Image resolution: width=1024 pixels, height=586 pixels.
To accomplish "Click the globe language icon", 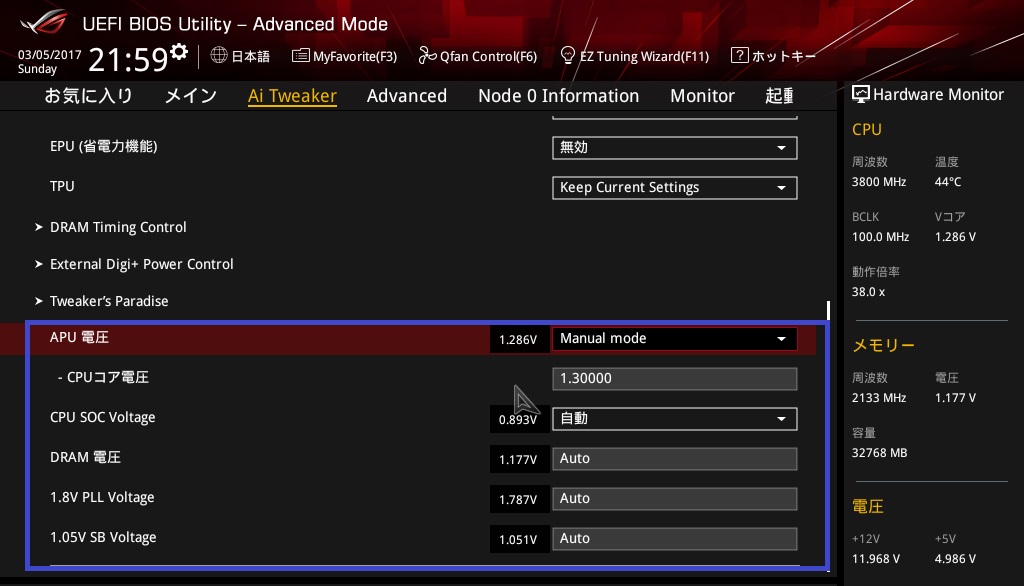I will coord(219,56).
